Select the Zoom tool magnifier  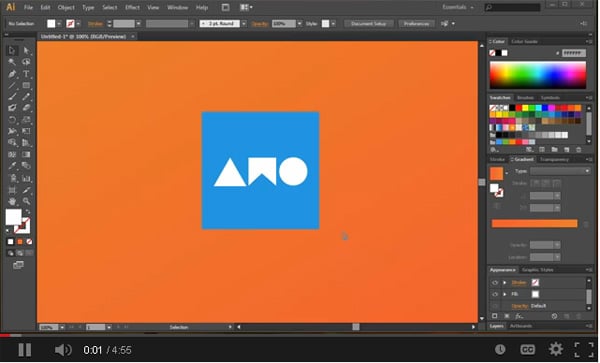click(x=26, y=201)
